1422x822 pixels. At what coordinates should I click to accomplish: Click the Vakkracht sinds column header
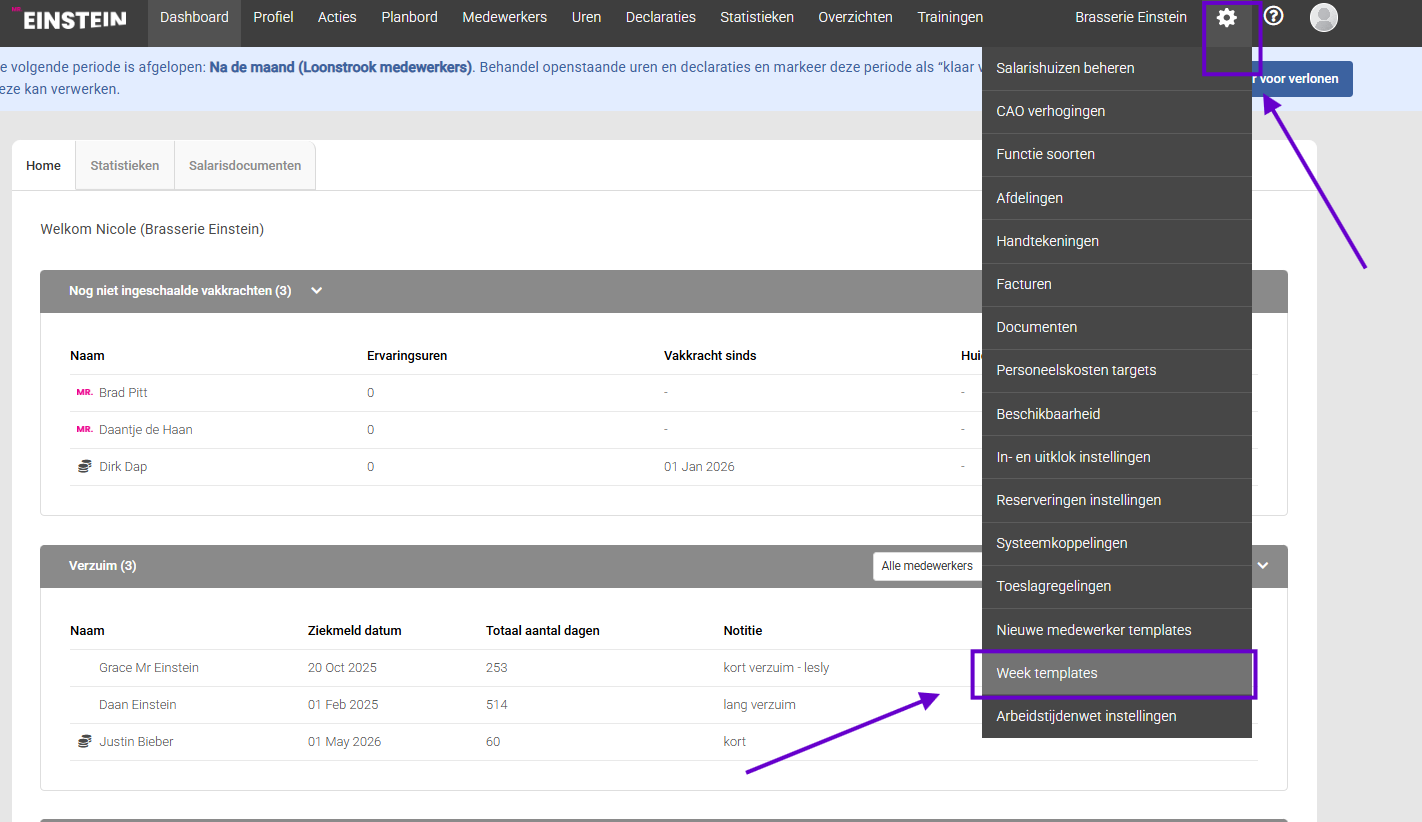tap(710, 356)
